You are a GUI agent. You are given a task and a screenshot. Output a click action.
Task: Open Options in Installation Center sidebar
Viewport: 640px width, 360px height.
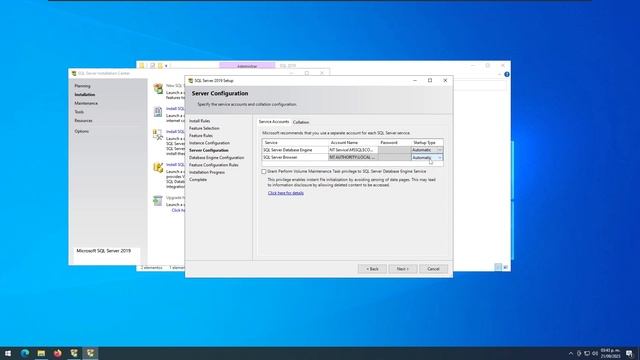coord(82,131)
